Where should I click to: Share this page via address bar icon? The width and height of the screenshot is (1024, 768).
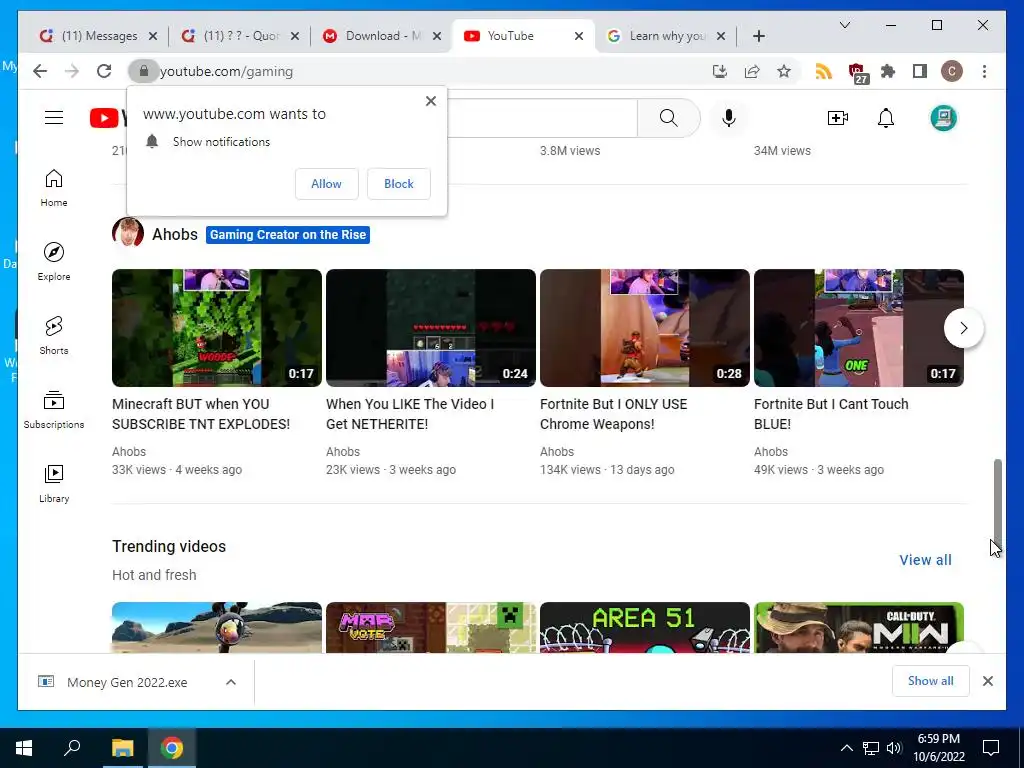coord(752,71)
